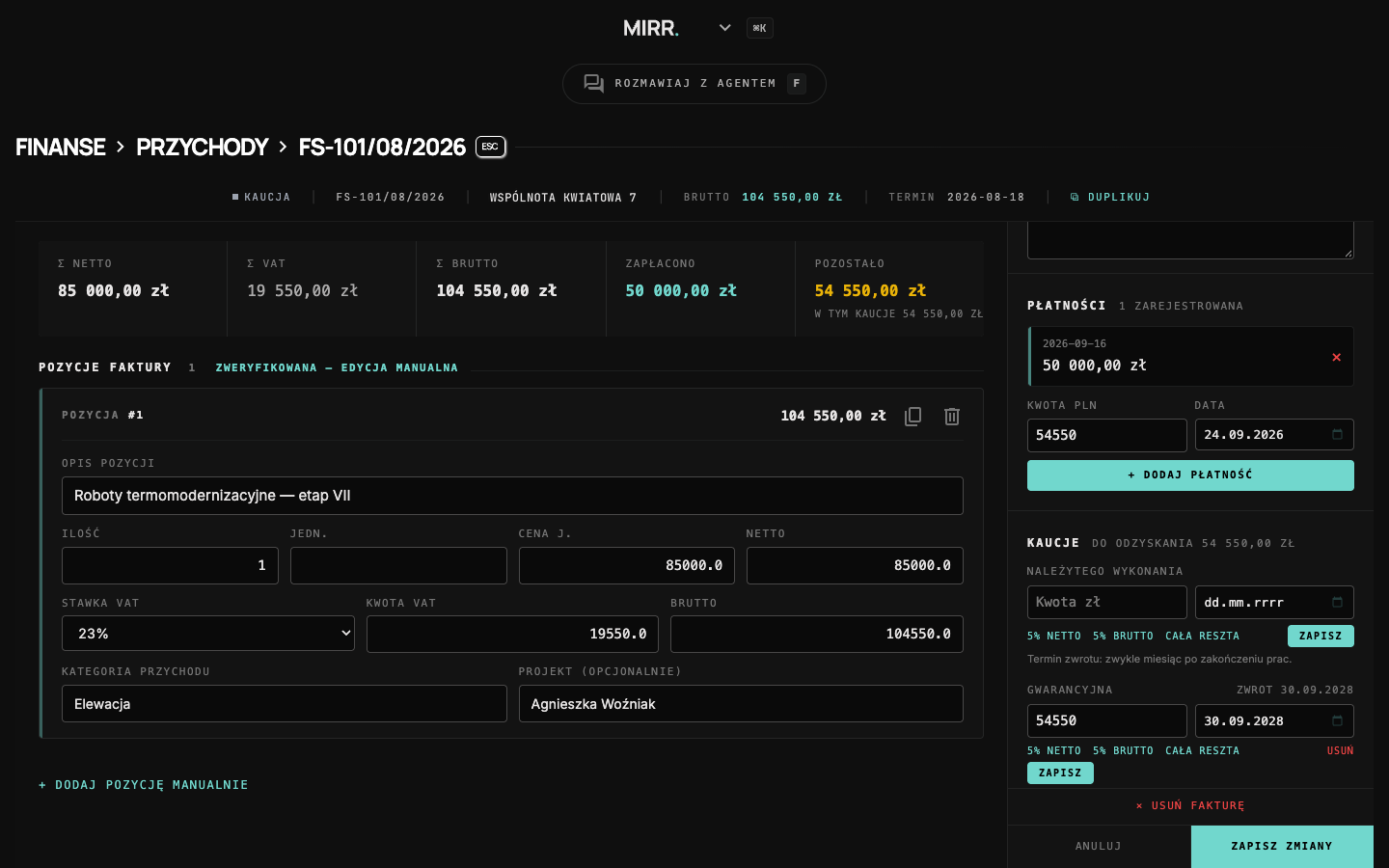Remove gwarancyjna deposit with Usuń
Image resolution: width=1389 pixels, height=868 pixels.
click(x=1340, y=750)
